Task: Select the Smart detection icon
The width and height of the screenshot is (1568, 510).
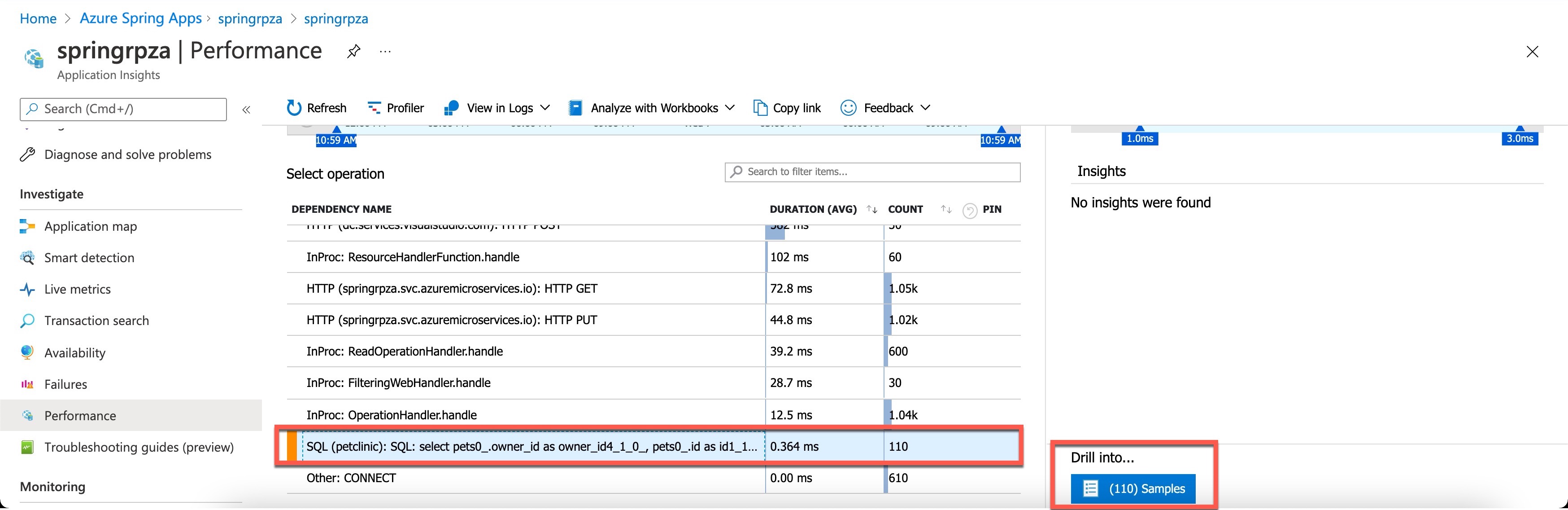Action: [27, 258]
